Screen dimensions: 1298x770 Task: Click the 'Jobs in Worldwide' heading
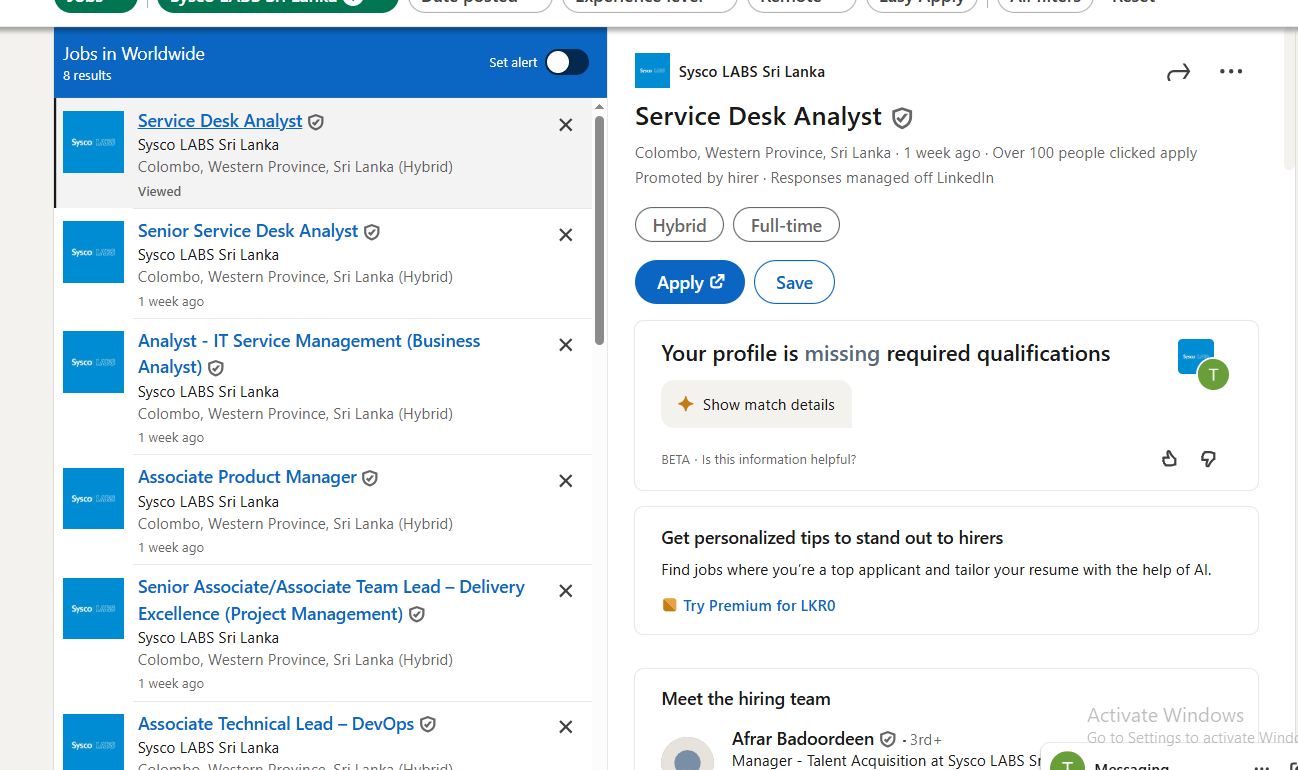pyautogui.click(x=134, y=54)
